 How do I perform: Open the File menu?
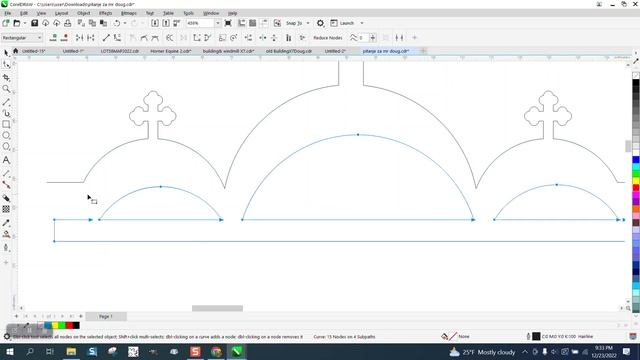point(8,13)
